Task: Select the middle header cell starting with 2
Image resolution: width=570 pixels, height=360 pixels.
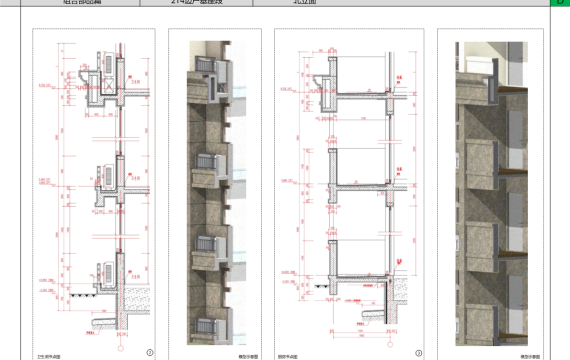Action: 196,3
